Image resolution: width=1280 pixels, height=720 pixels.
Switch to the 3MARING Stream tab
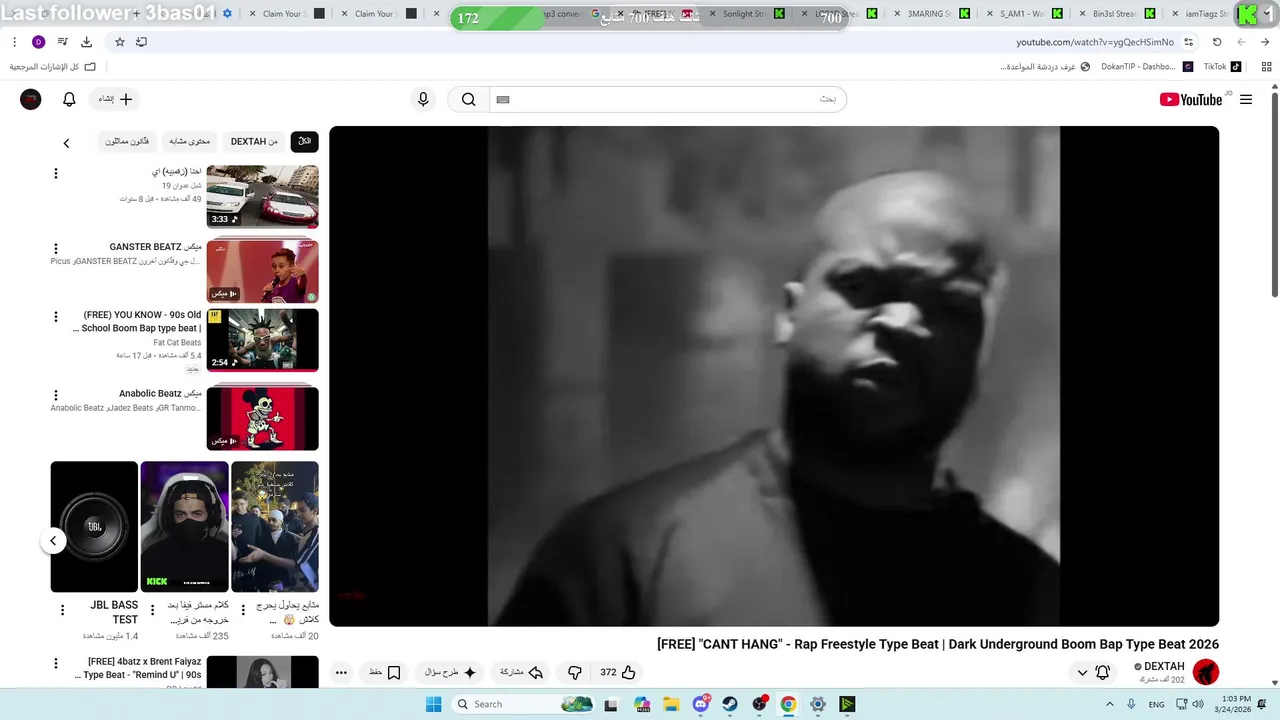928,14
